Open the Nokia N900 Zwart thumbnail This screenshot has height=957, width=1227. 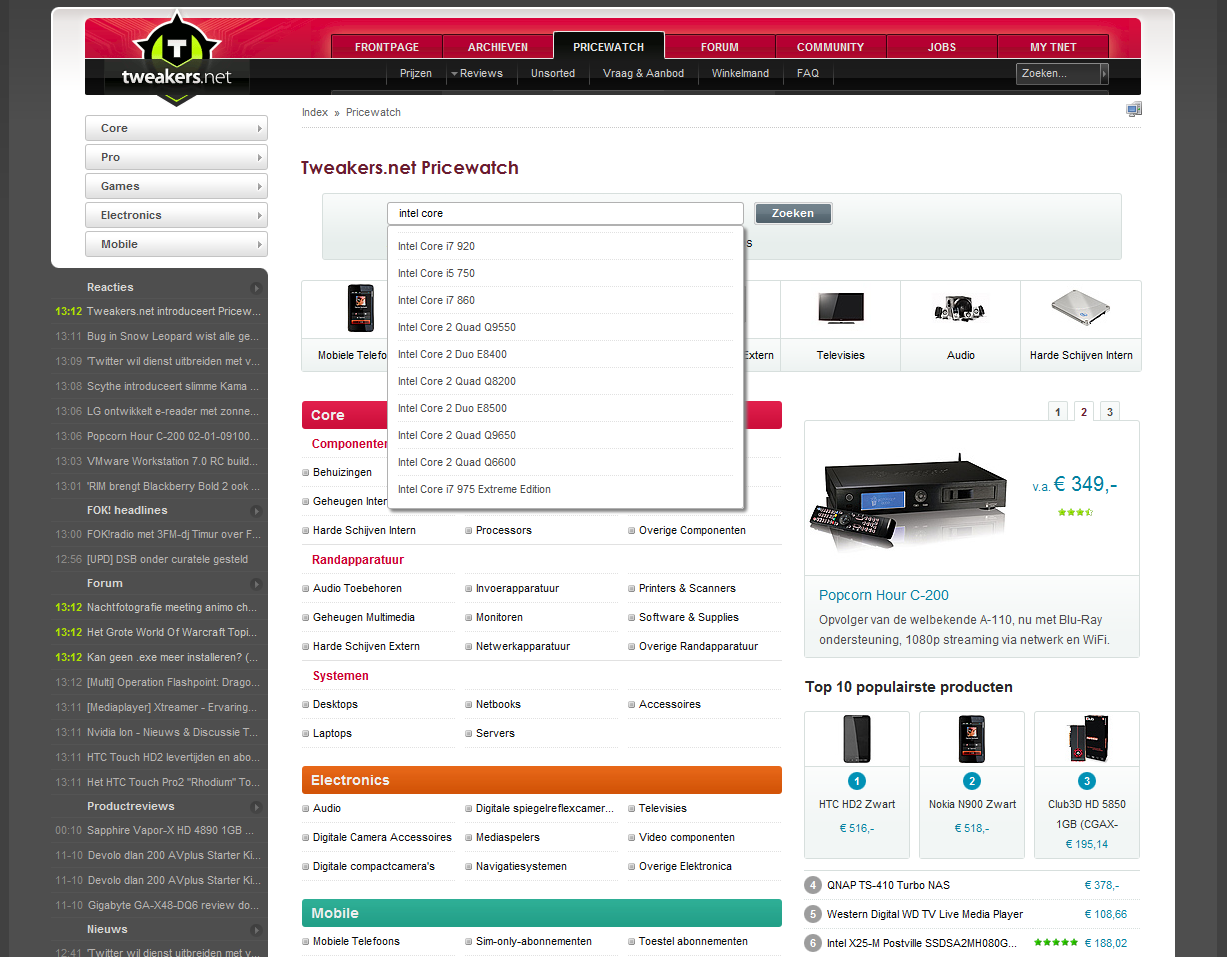pos(972,739)
